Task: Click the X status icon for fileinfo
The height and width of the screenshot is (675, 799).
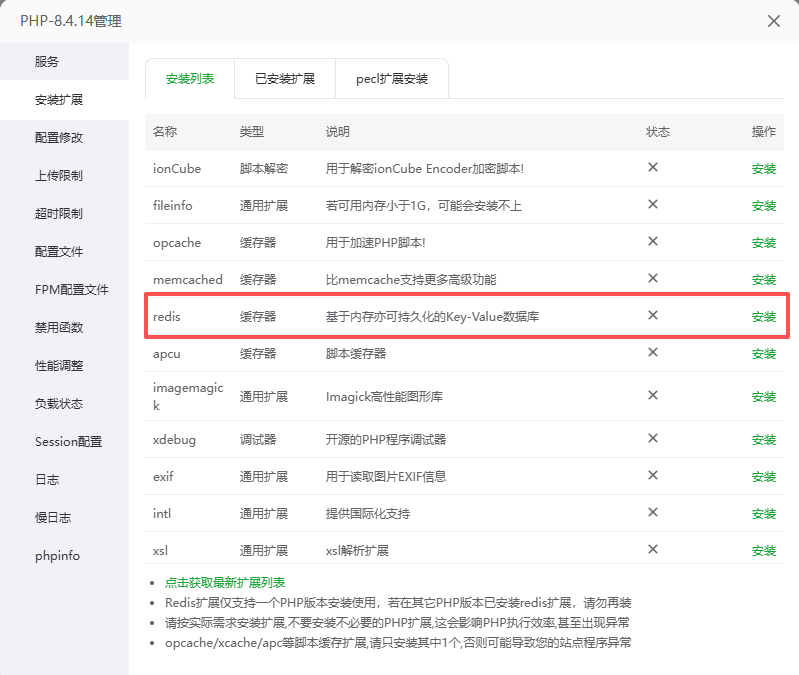Action: click(653, 204)
